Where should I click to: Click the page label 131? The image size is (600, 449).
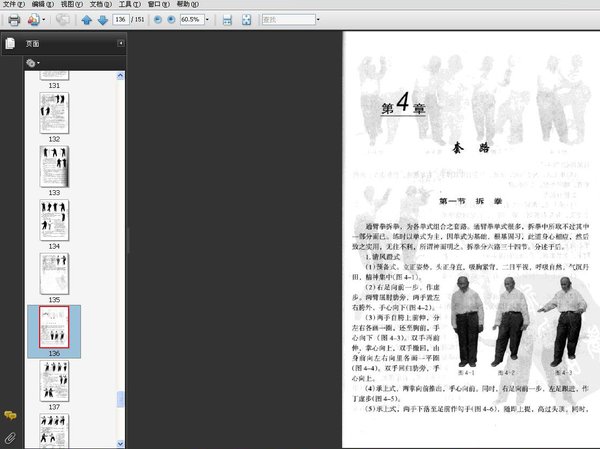pyautogui.click(x=54, y=86)
